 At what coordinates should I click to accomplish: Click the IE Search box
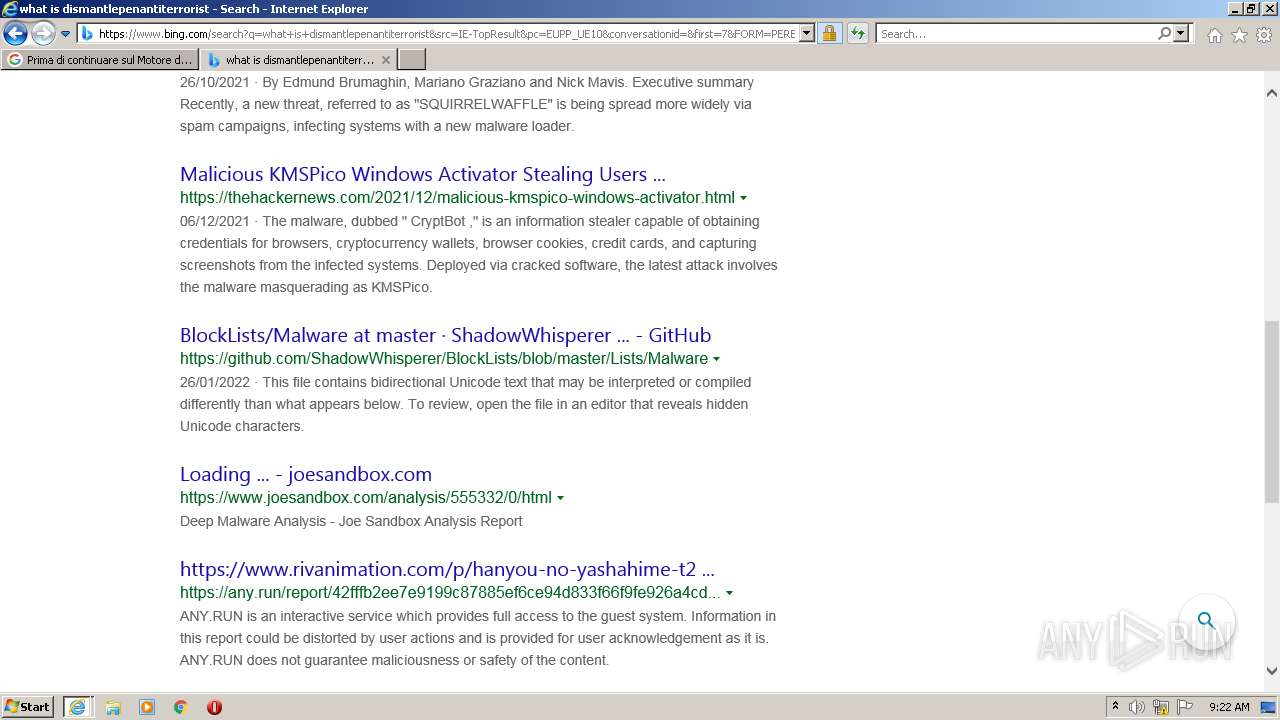click(1016, 34)
